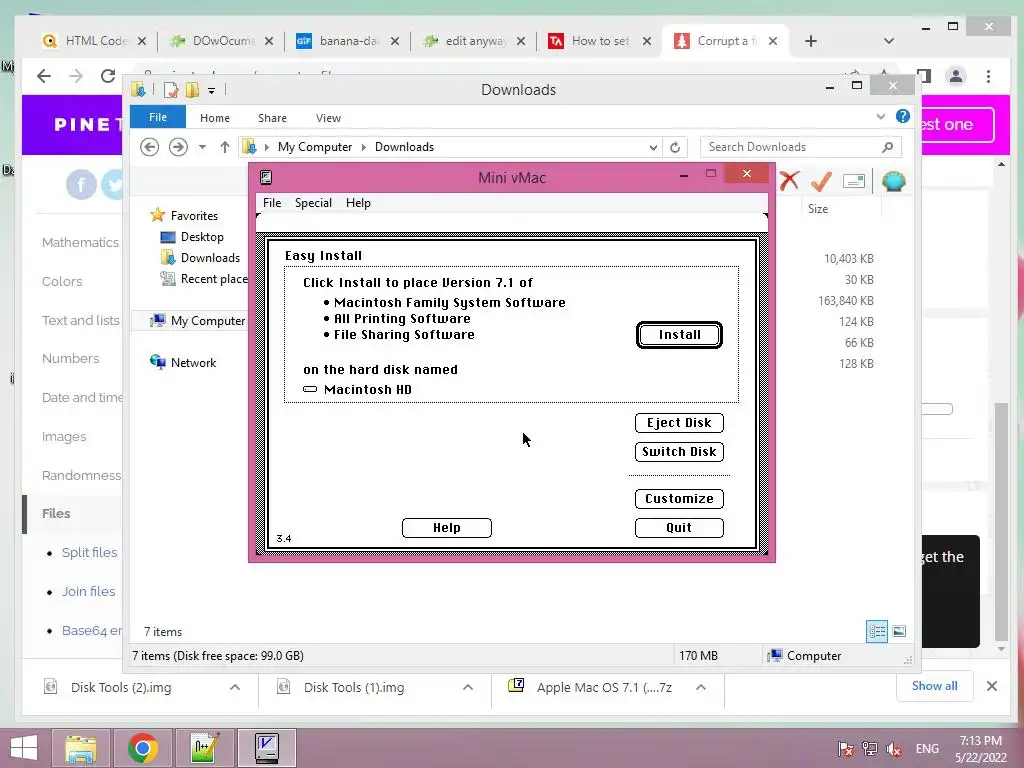Switch to the HTML Code browser tab
1024x768 pixels.
point(95,40)
